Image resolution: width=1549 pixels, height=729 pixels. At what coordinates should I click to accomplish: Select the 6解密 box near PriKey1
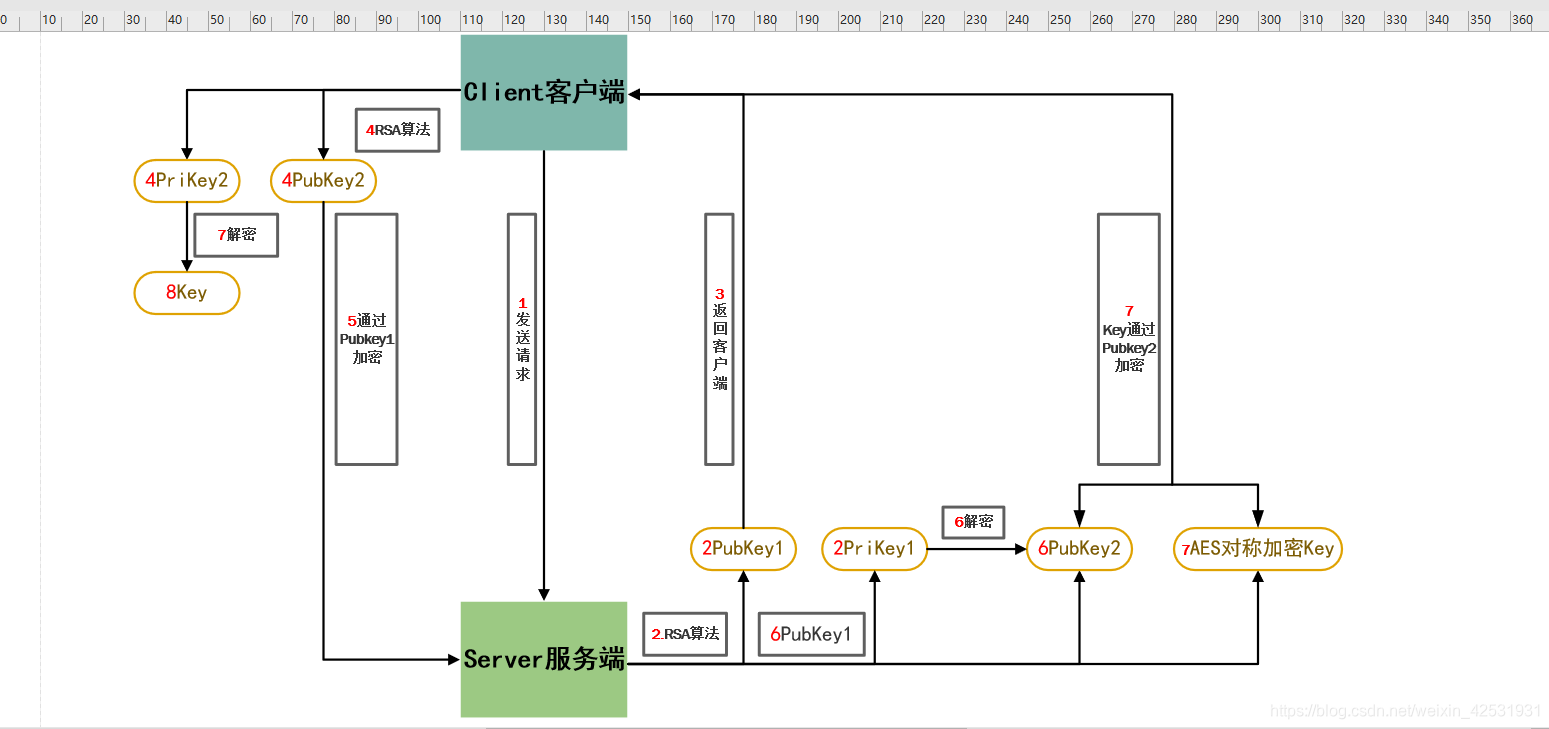[x=973, y=522]
